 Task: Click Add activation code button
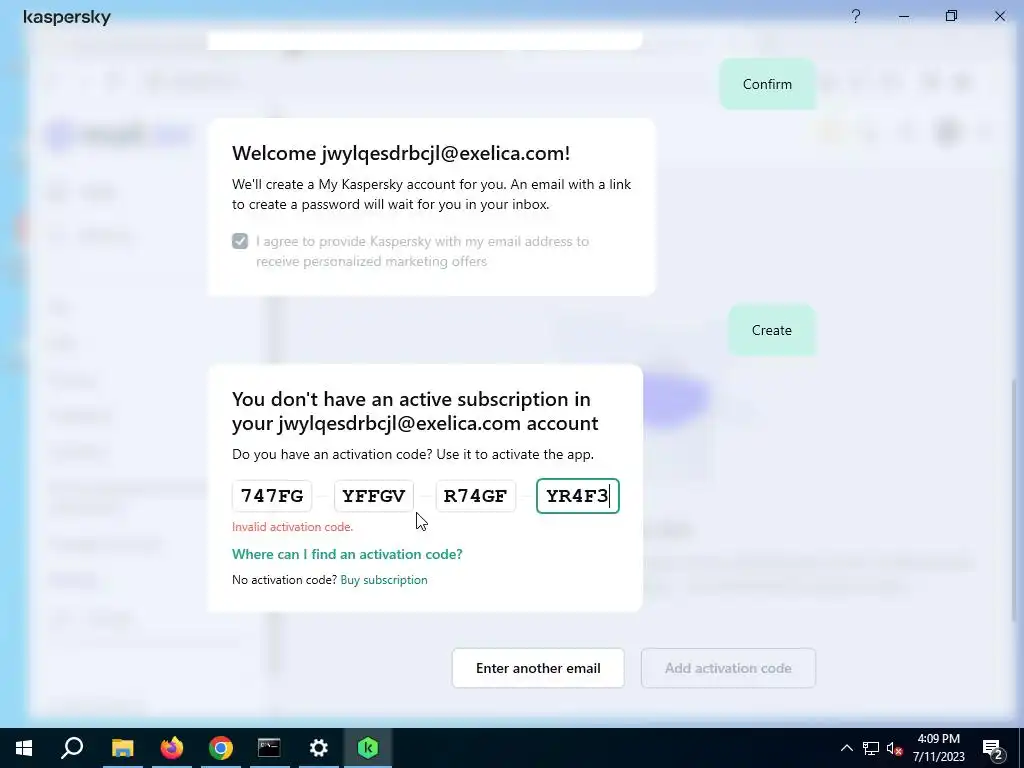coord(728,668)
